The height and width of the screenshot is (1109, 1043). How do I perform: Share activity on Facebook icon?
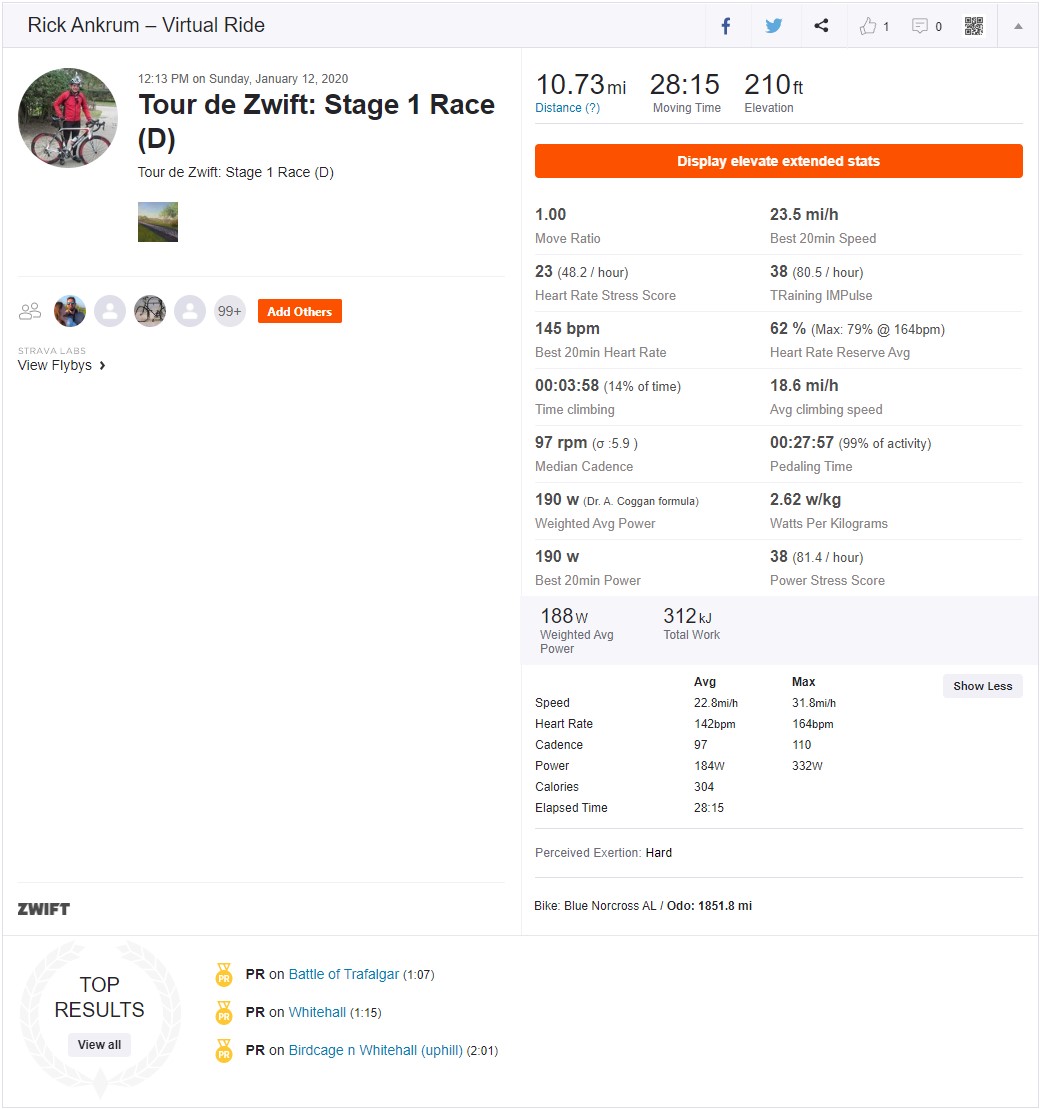726,26
